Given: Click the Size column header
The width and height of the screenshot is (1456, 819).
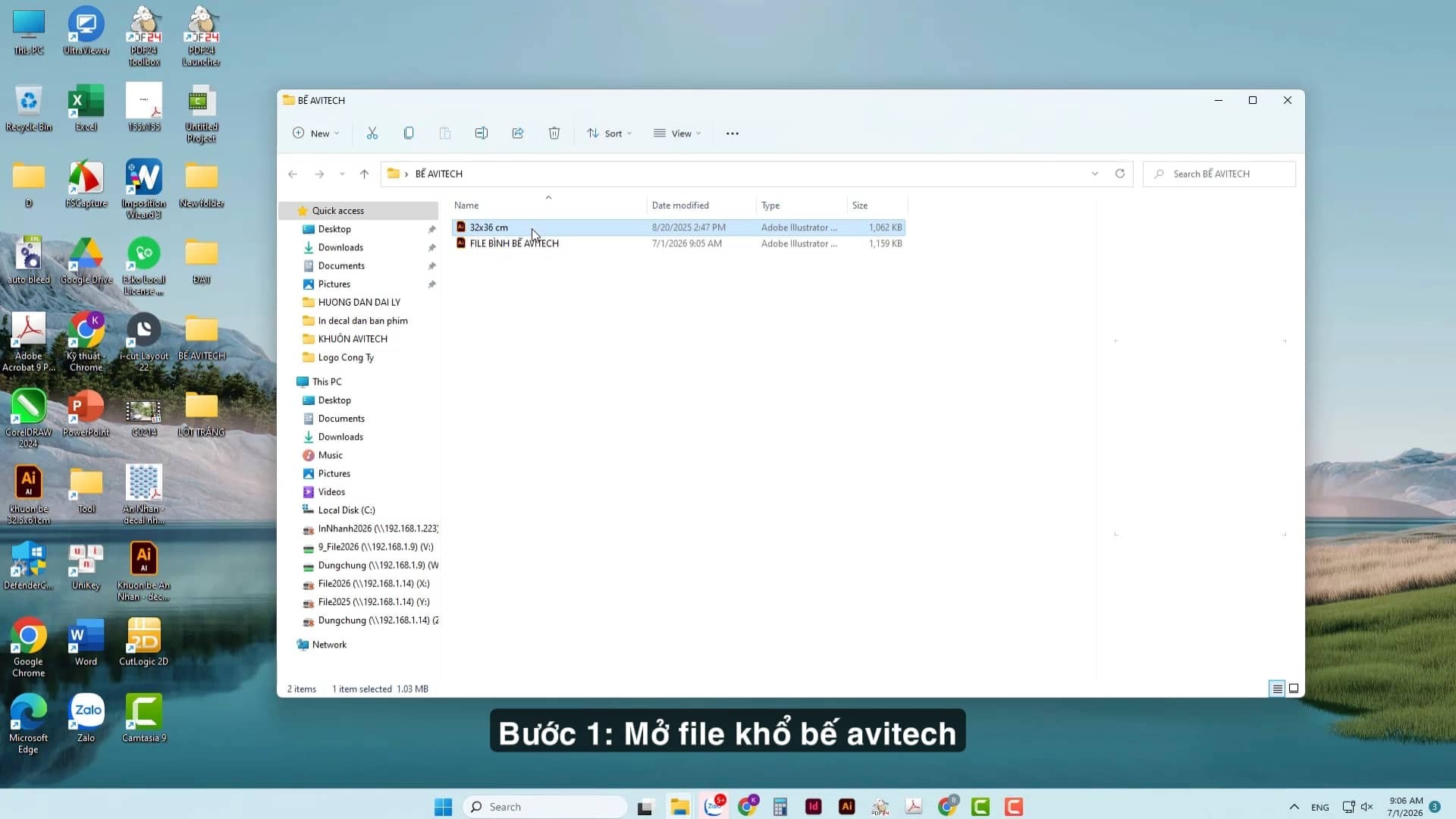Looking at the screenshot, I should point(877,206).
